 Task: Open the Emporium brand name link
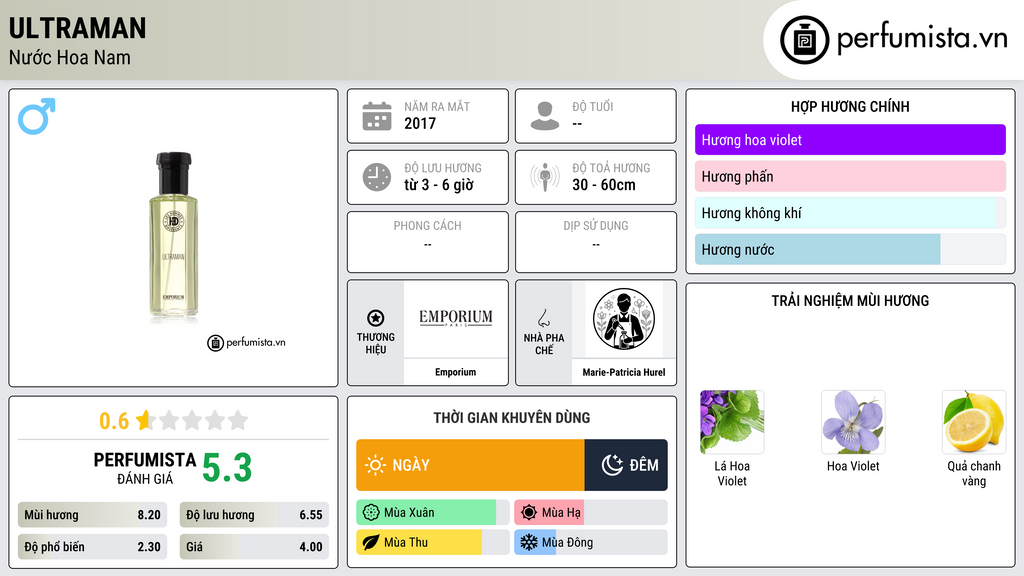[x=456, y=372]
